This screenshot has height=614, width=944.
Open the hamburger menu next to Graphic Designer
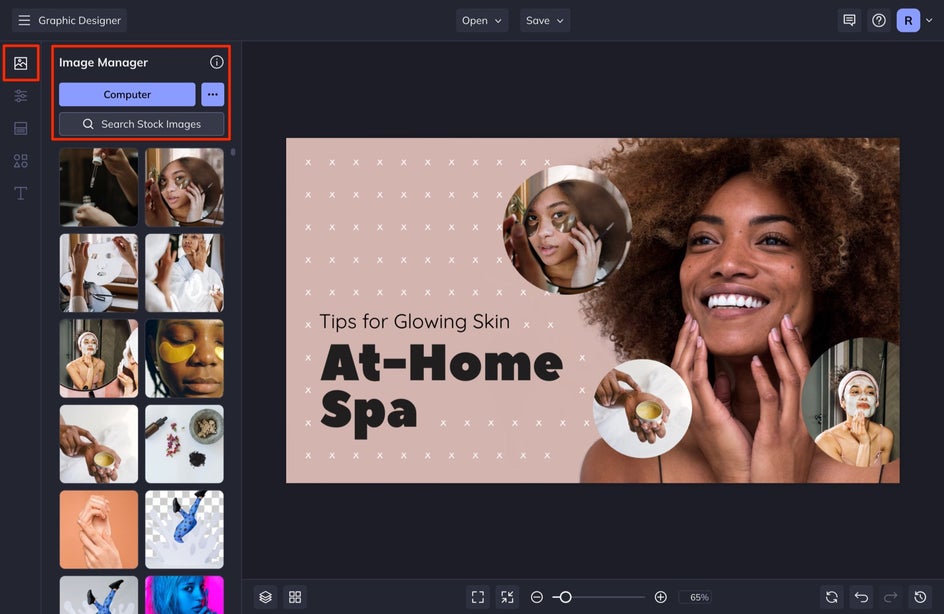tap(24, 20)
